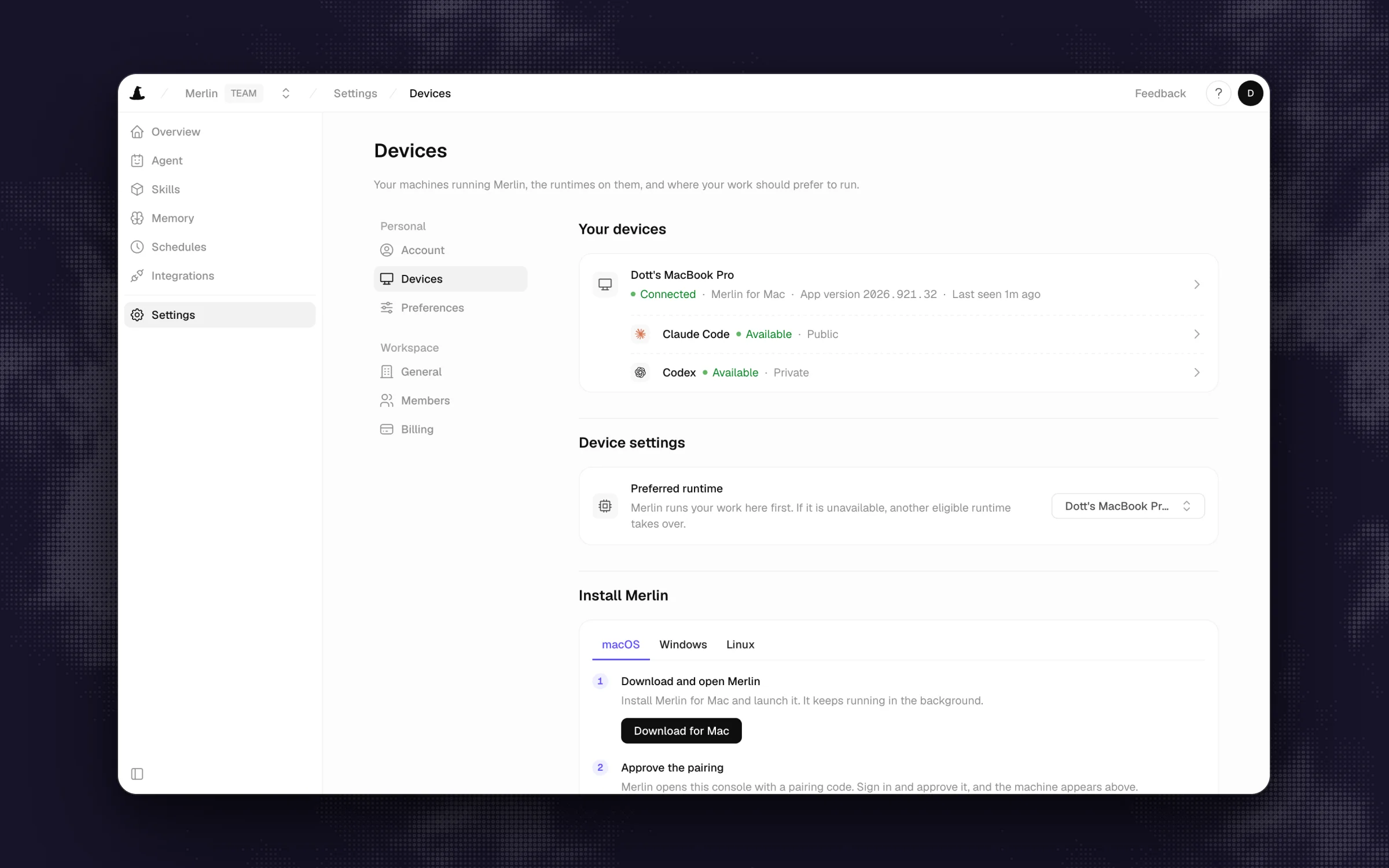Click the Codex logo icon

coord(640,373)
